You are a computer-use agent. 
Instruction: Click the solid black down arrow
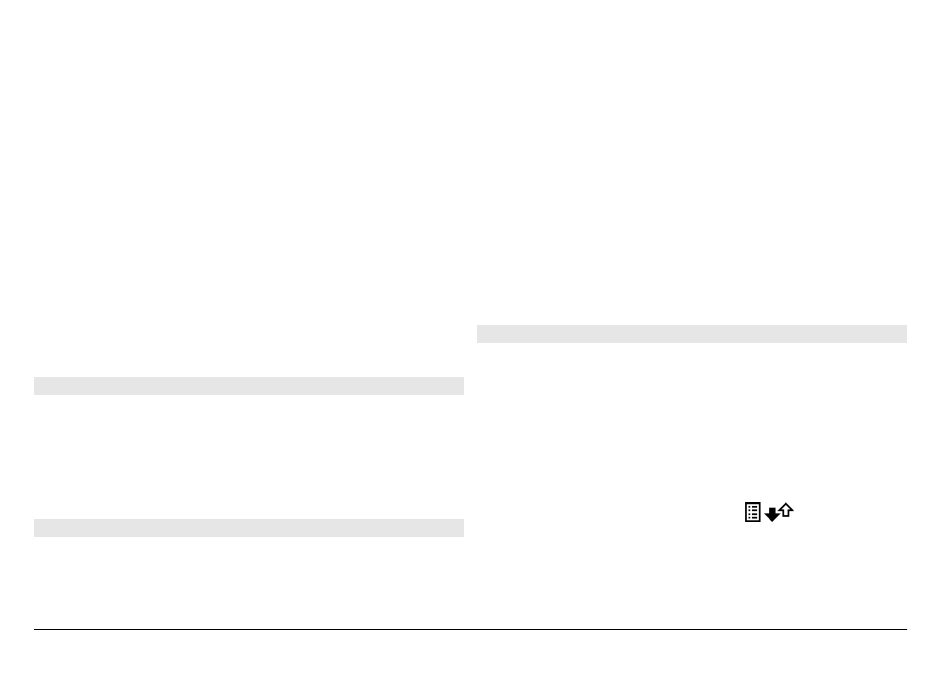[771, 515]
